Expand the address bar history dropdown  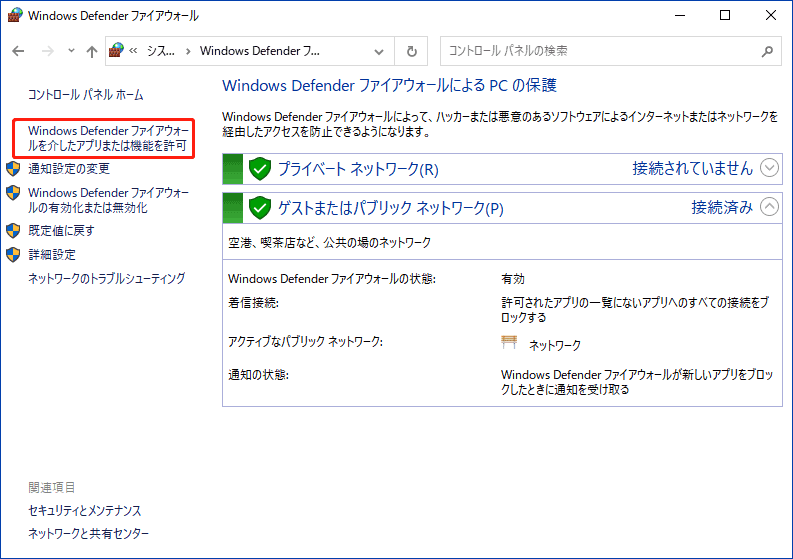coord(379,51)
